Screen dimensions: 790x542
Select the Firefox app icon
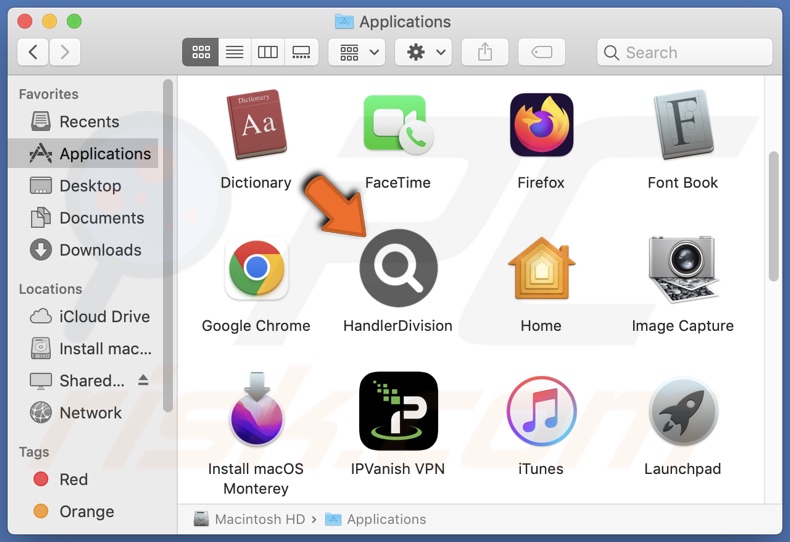pos(541,124)
